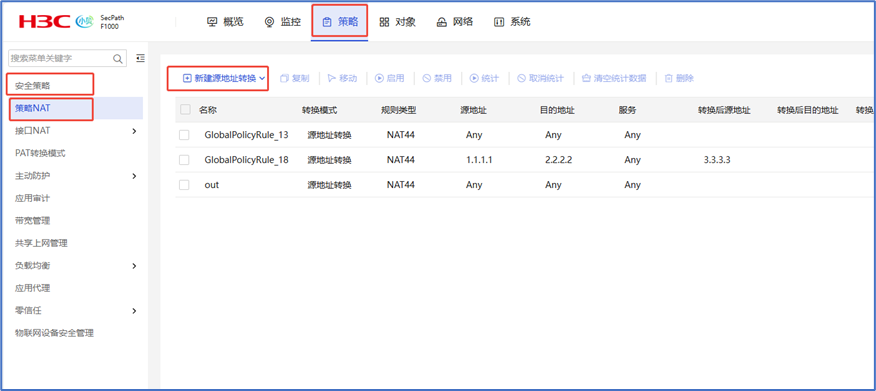Open the 监控 monitoring tab
This screenshot has width=876, height=391.
coord(282,22)
